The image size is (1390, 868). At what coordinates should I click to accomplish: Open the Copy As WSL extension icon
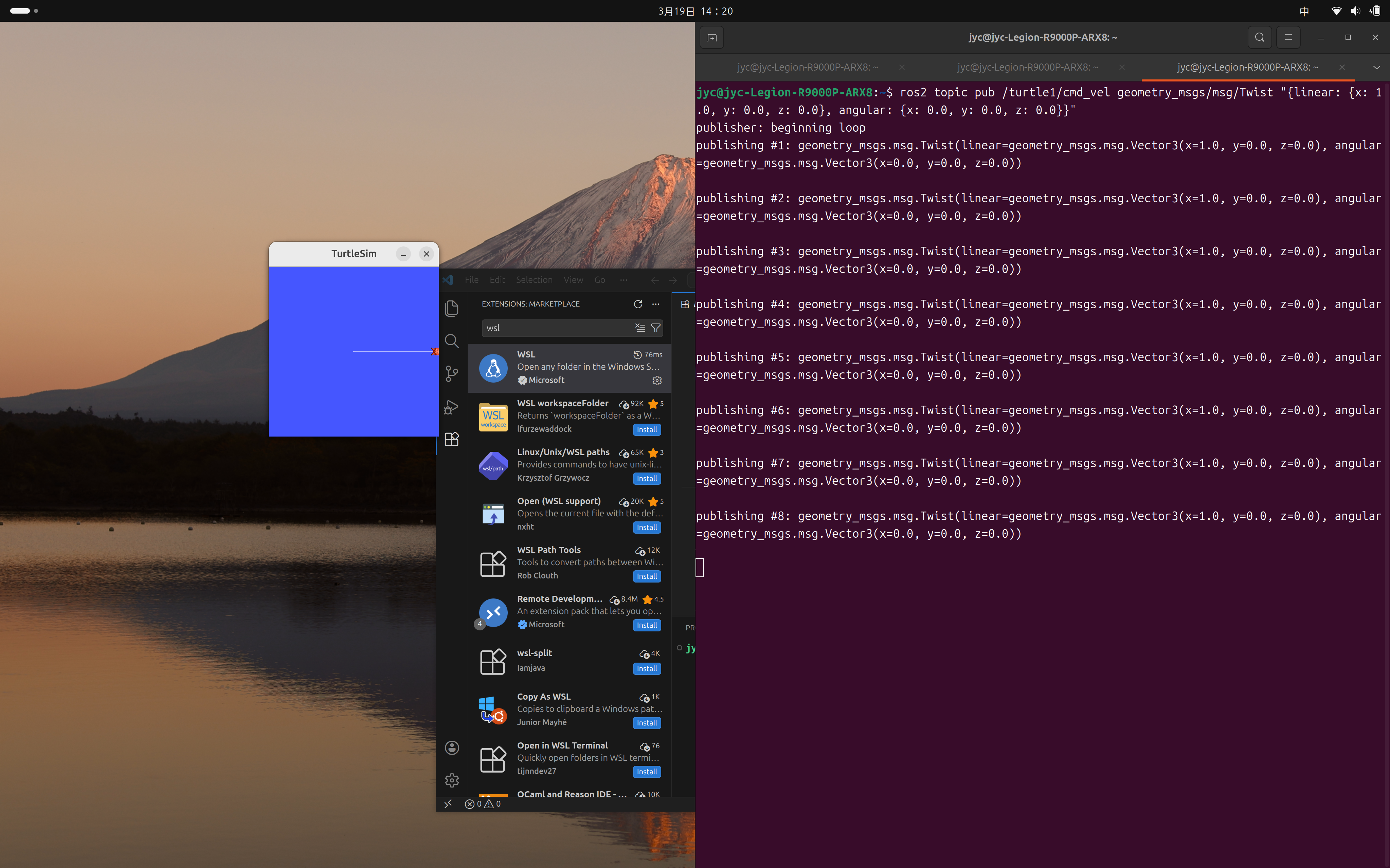(x=493, y=710)
